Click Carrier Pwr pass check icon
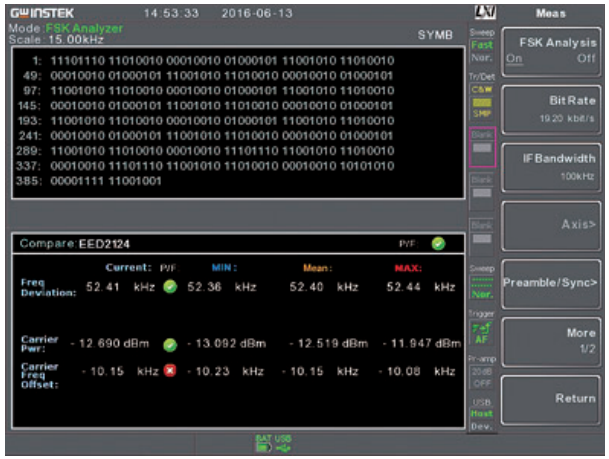Viewport: 609px width, 459px height. (x=170, y=344)
